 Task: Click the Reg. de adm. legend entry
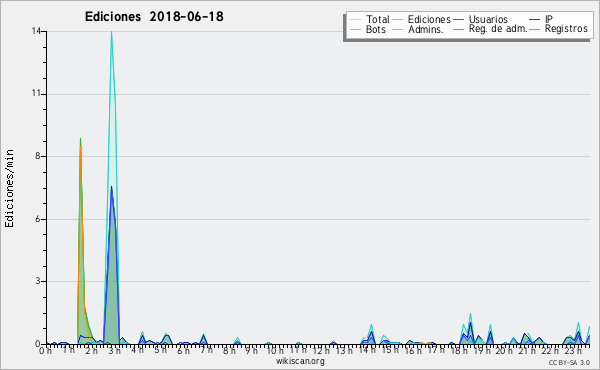pyautogui.click(x=498, y=29)
